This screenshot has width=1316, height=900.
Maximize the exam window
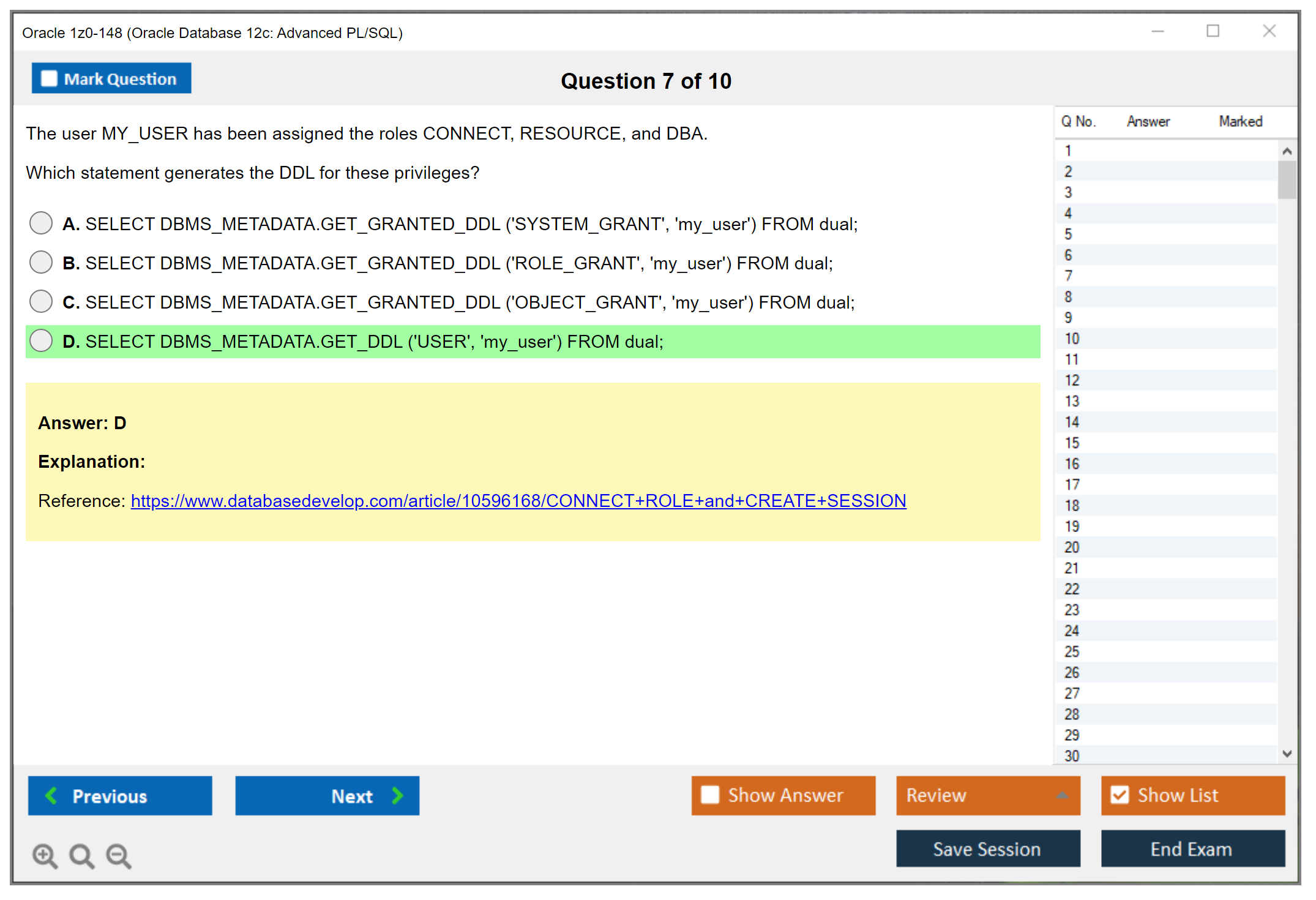(x=1213, y=31)
